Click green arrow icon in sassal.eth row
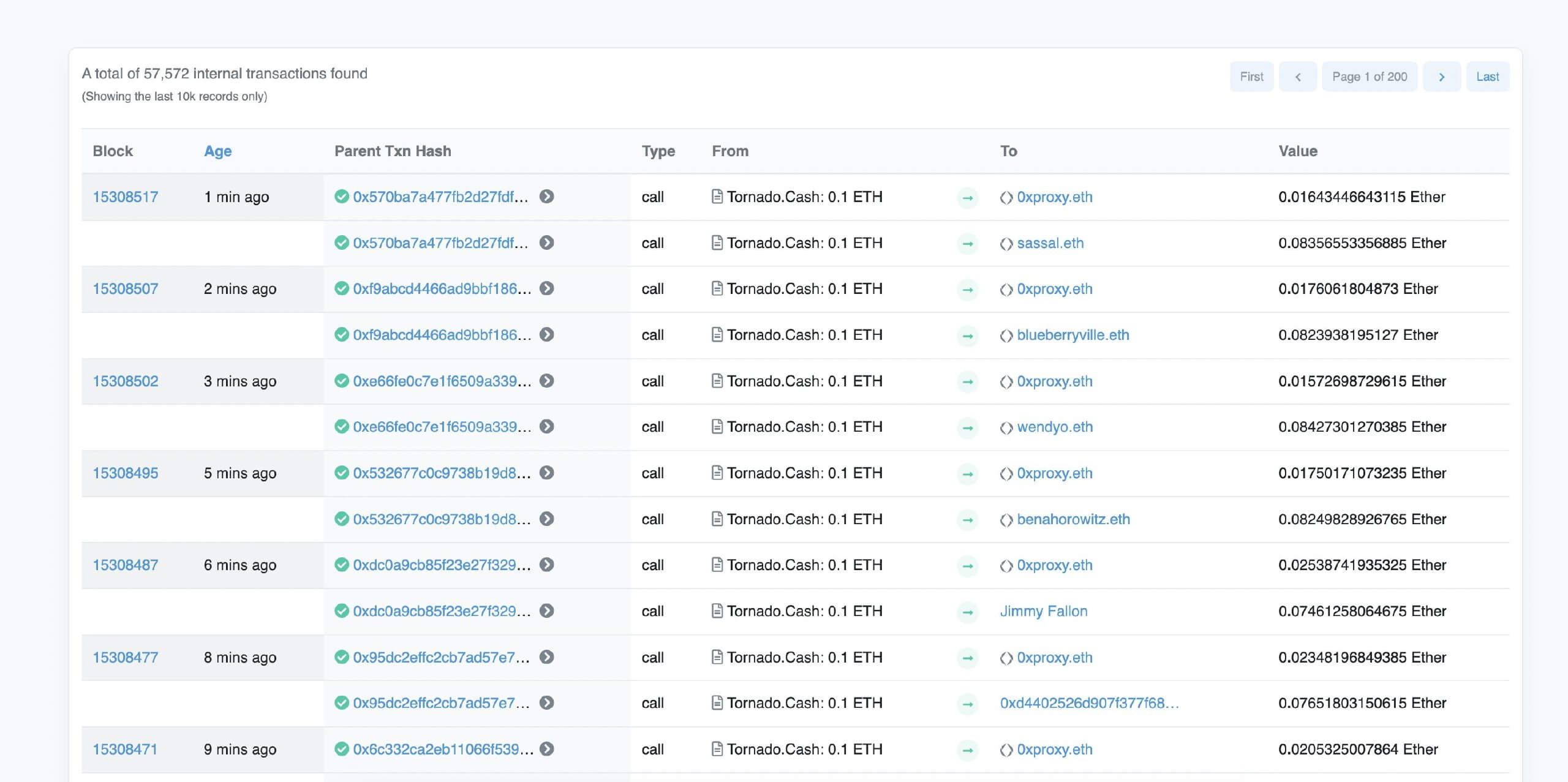 coord(968,244)
